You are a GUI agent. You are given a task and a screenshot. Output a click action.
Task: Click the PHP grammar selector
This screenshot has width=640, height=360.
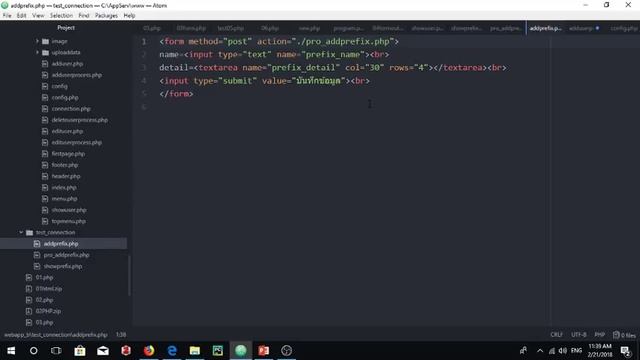point(600,335)
